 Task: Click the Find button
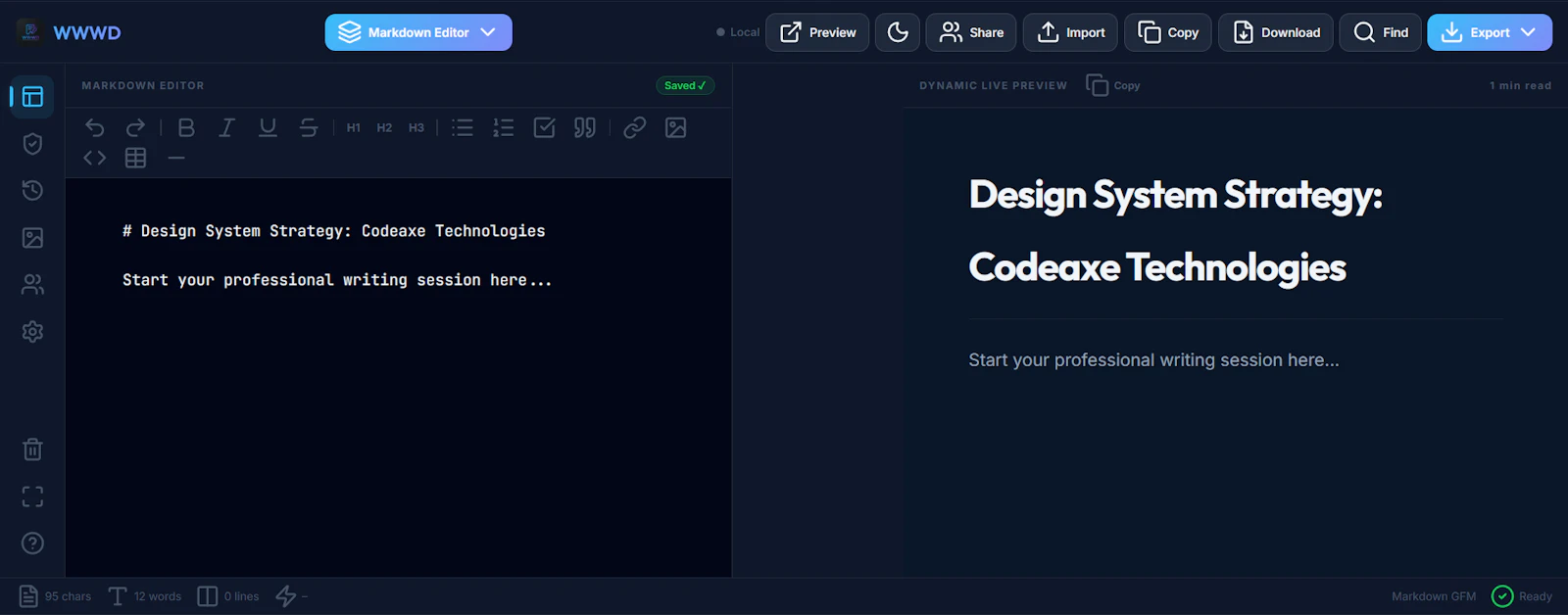click(x=1381, y=32)
